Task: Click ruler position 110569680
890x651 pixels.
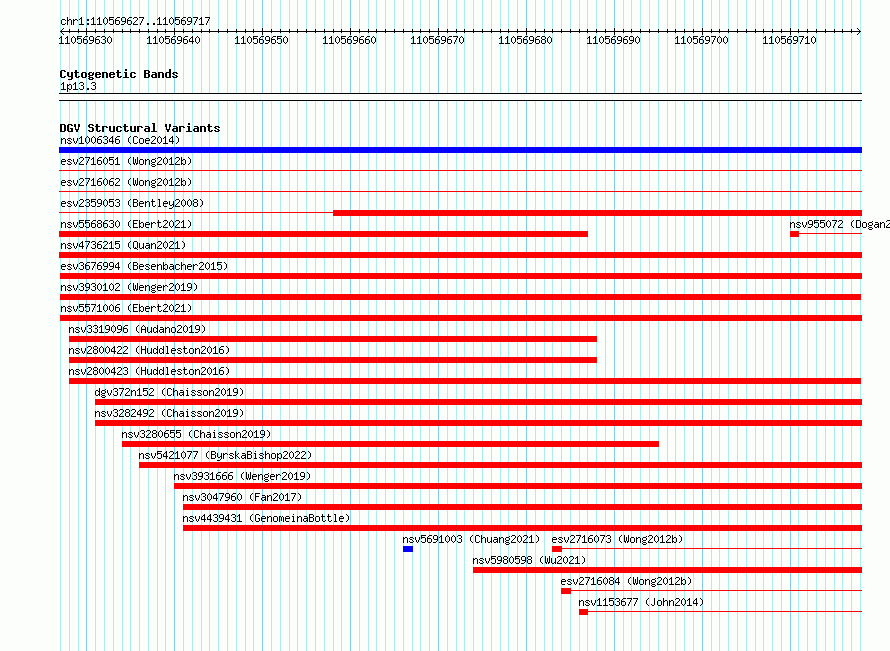Action: click(526, 40)
